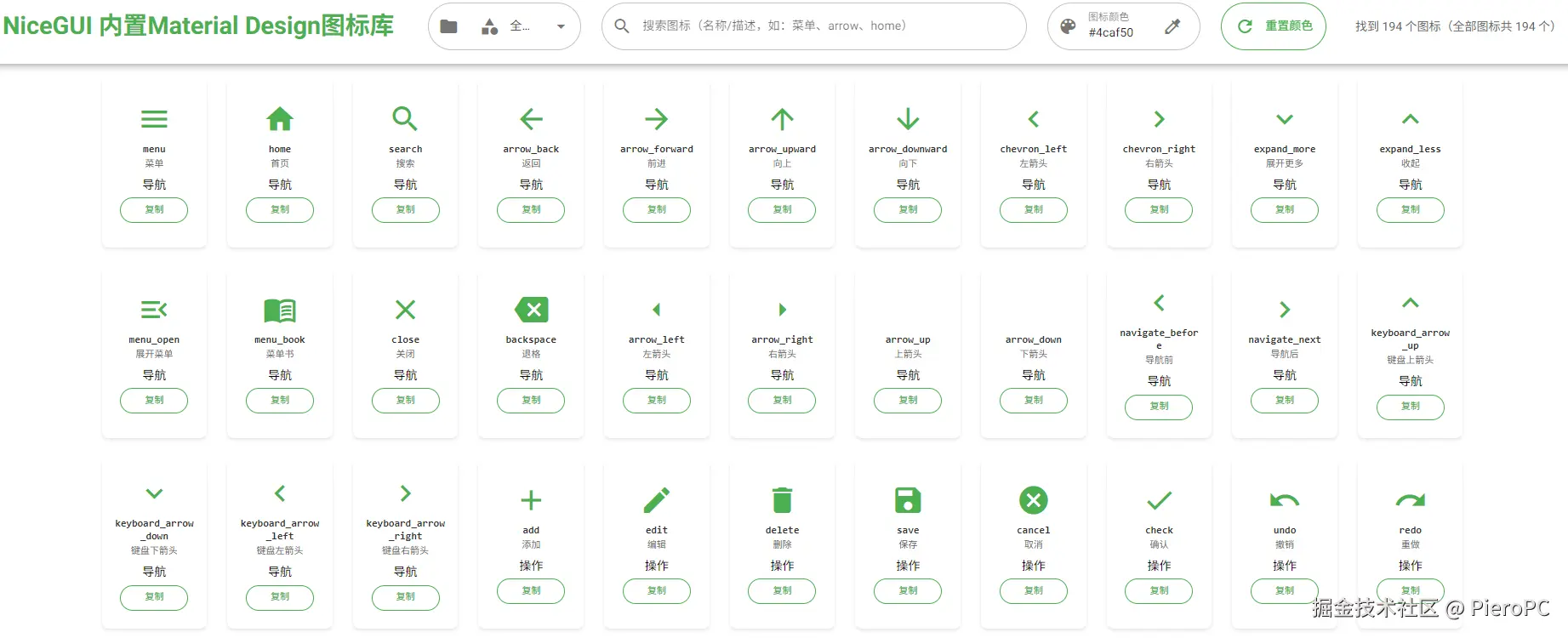Image resolution: width=1568 pixels, height=638 pixels.
Task: Select the save floppy disk icon
Action: click(908, 500)
